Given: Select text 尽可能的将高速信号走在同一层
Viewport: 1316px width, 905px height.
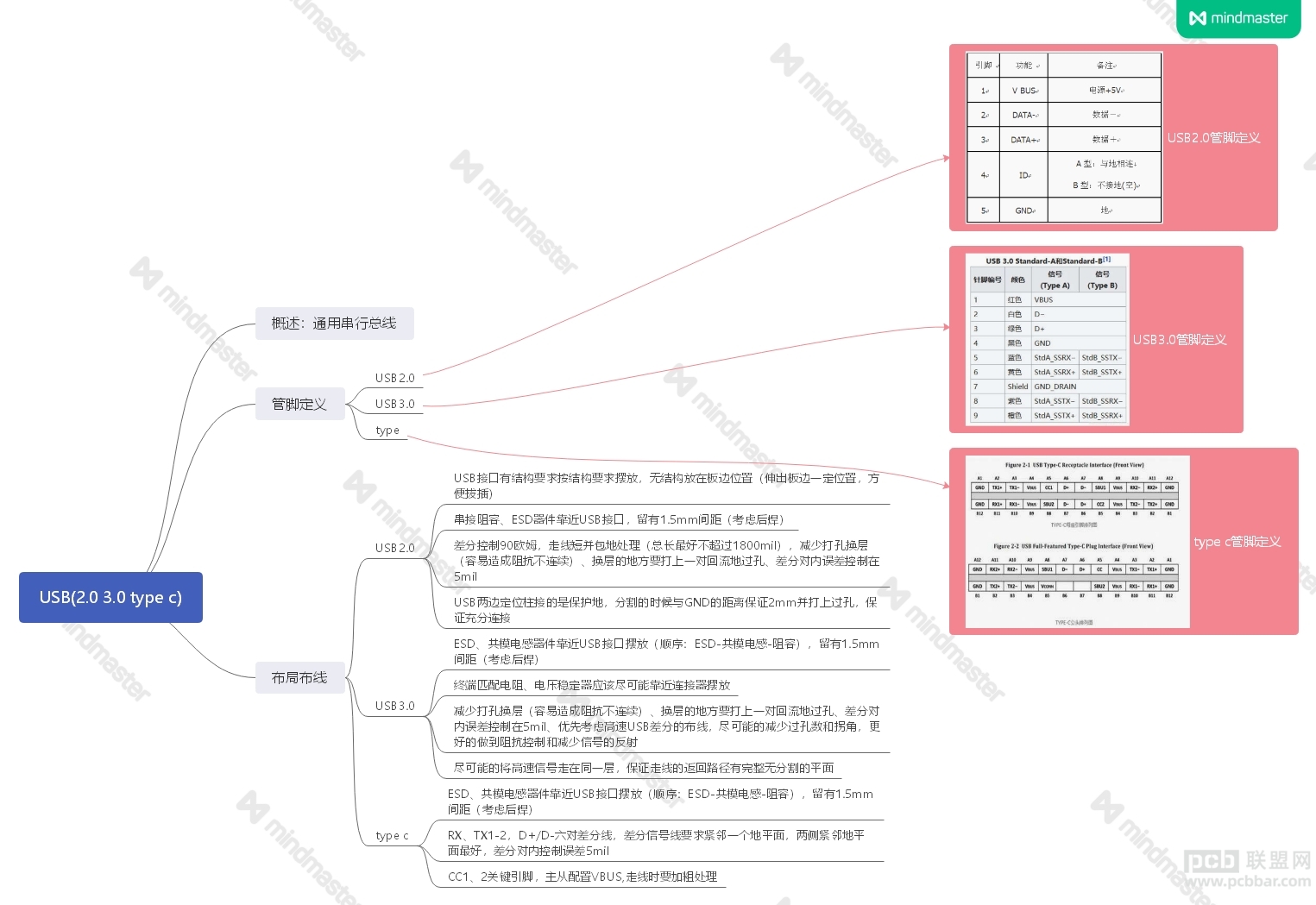Looking at the screenshot, I should (x=644, y=768).
